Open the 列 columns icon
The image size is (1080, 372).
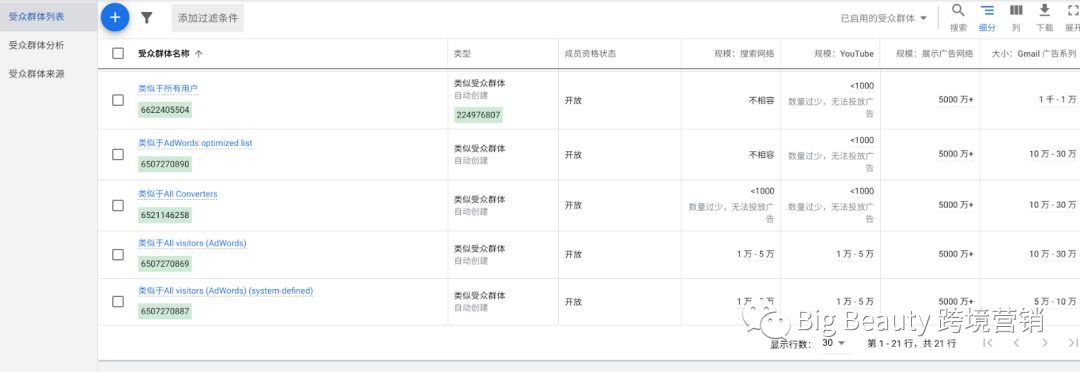point(1016,10)
